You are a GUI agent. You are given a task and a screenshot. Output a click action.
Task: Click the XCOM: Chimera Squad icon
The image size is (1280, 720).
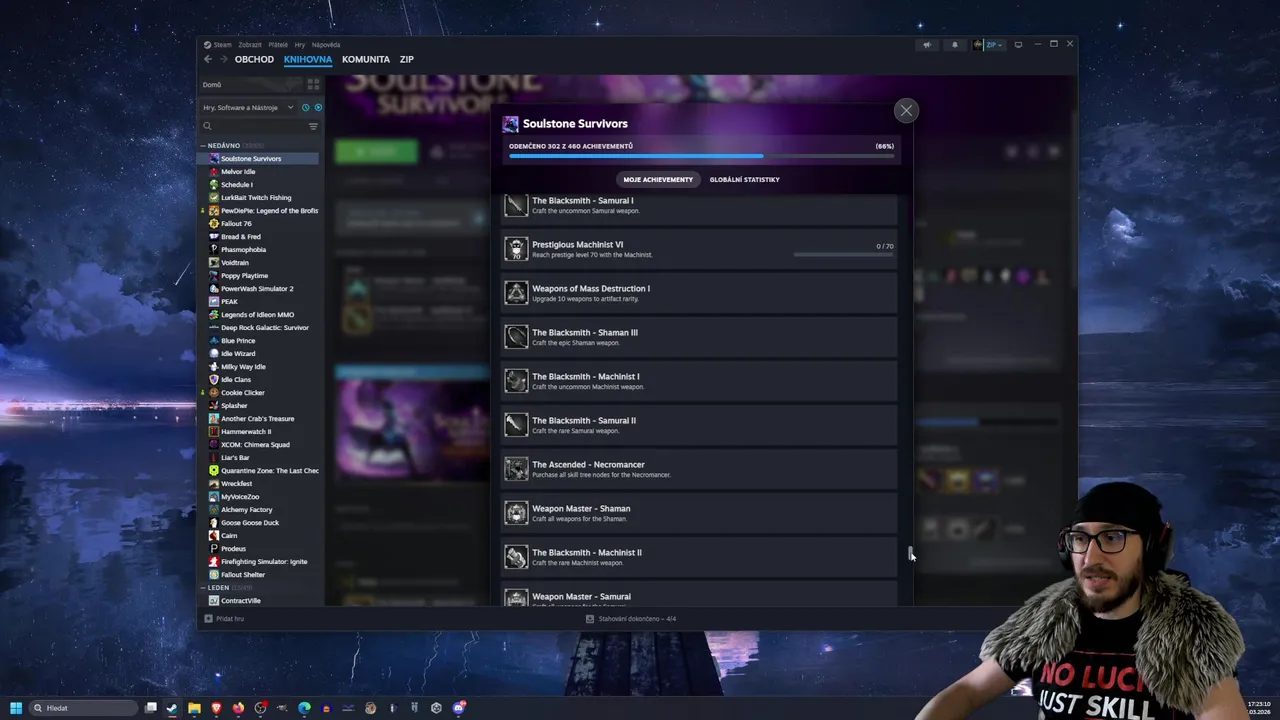213,445
